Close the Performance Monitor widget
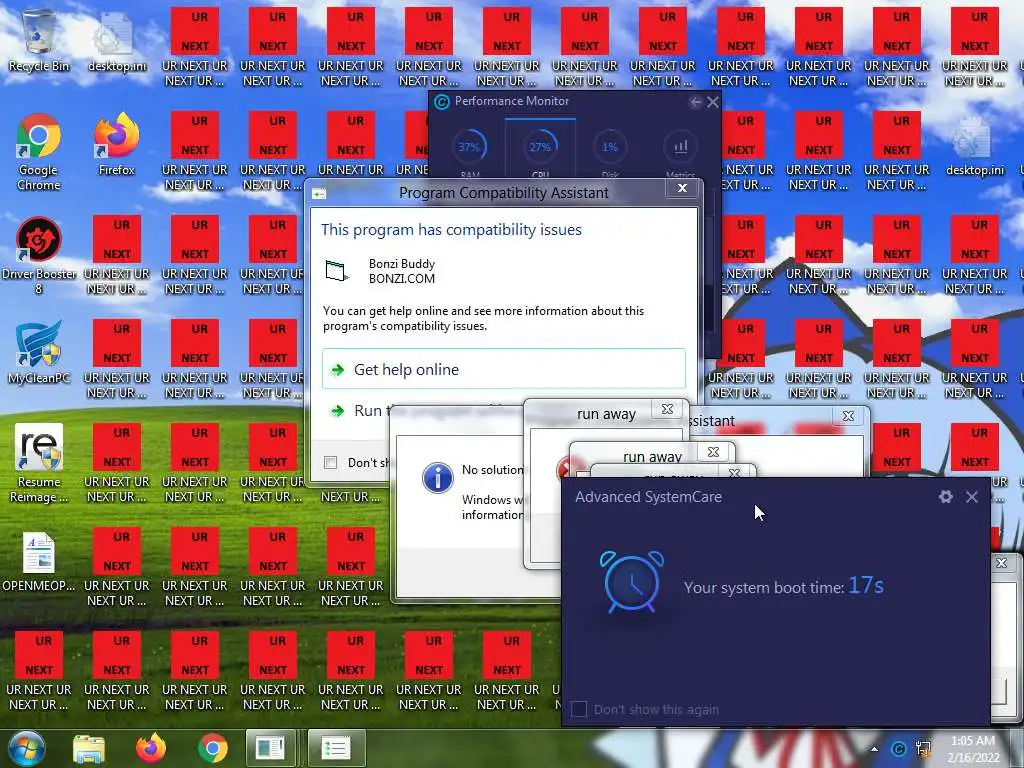The width and height of the screenshot is (1024, 768). click(x=713, y=102)
